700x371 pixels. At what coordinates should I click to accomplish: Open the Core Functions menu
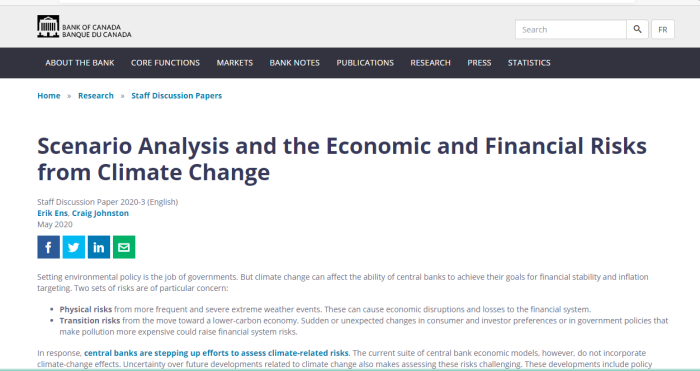tap(165, 63)
